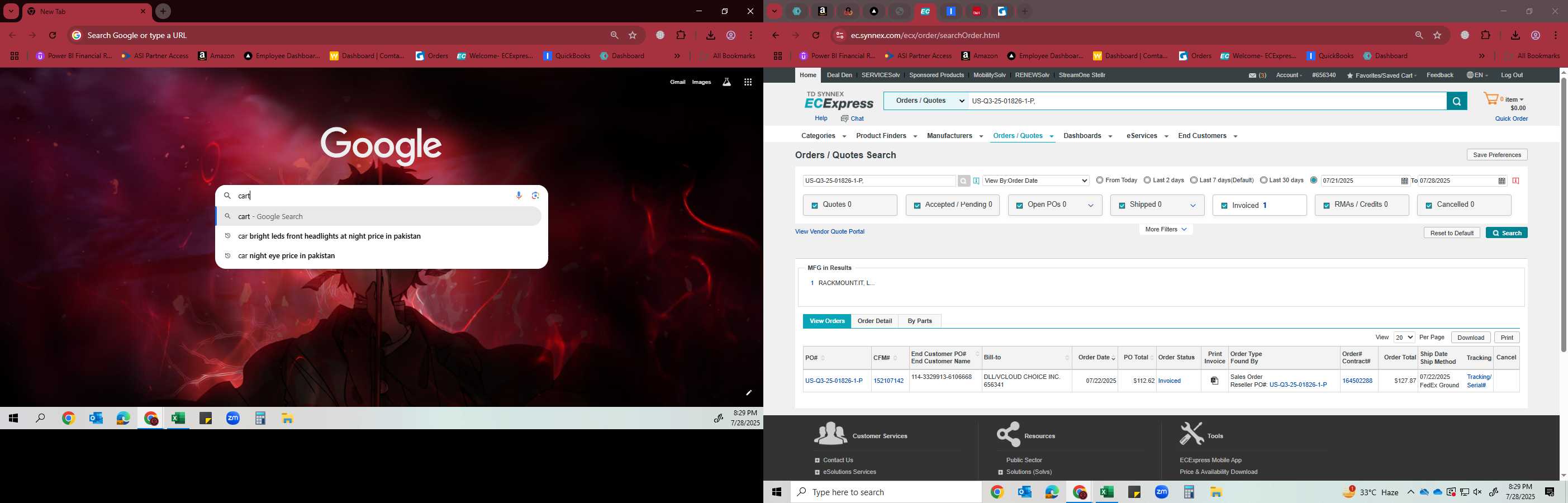Open the Product Finders menu
The height and width of the screenshot is (503, 1568).
click(886, 136)
